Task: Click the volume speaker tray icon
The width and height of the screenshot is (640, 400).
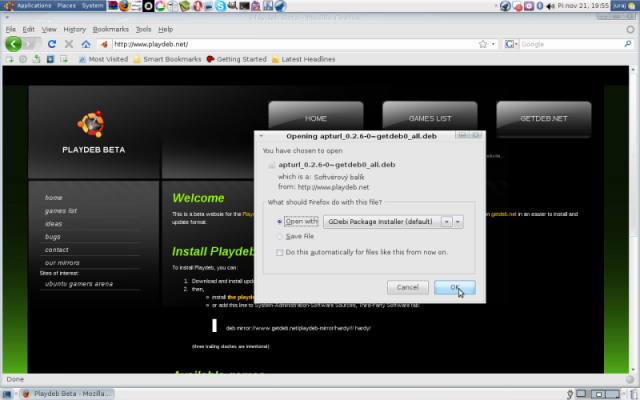Action: 551,6
